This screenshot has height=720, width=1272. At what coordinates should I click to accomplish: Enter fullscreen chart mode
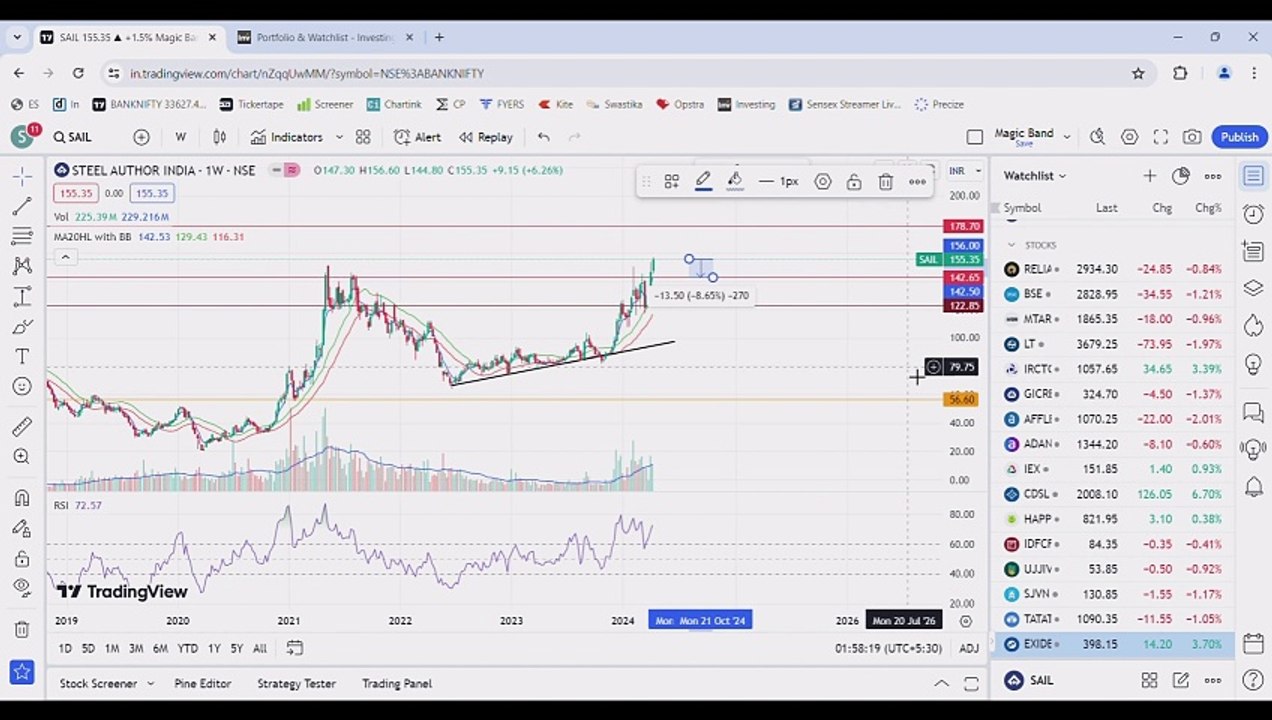[1160, 137]
